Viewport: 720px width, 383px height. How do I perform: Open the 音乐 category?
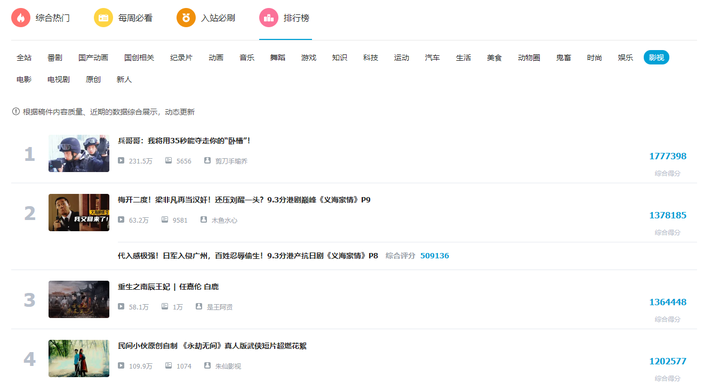(x=247, y=57)
